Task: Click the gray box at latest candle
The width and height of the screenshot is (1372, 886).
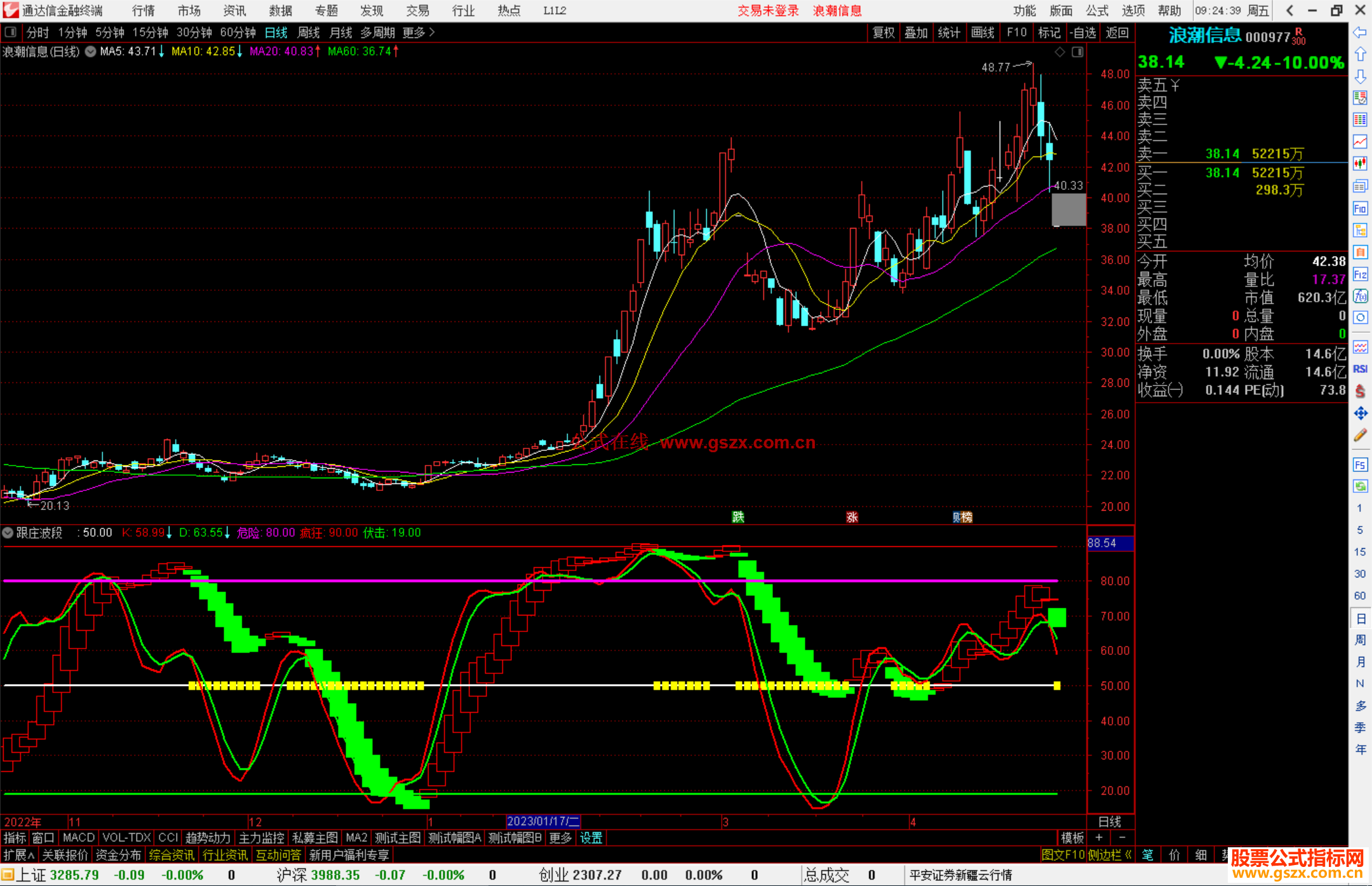Action: [x=1068, y=210]
